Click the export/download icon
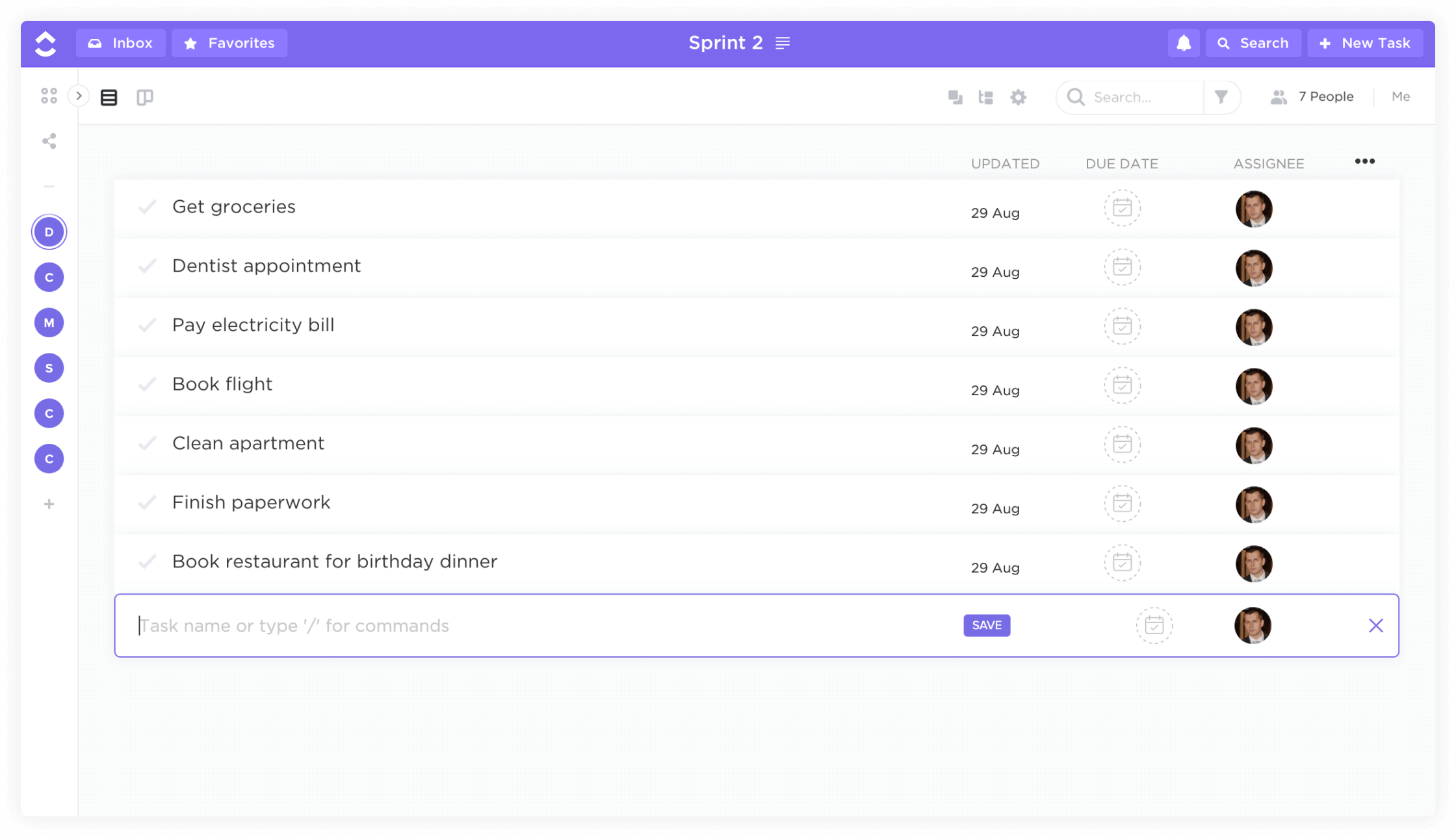The width and height of the screenshot is (1456, 837). (955, 97)
